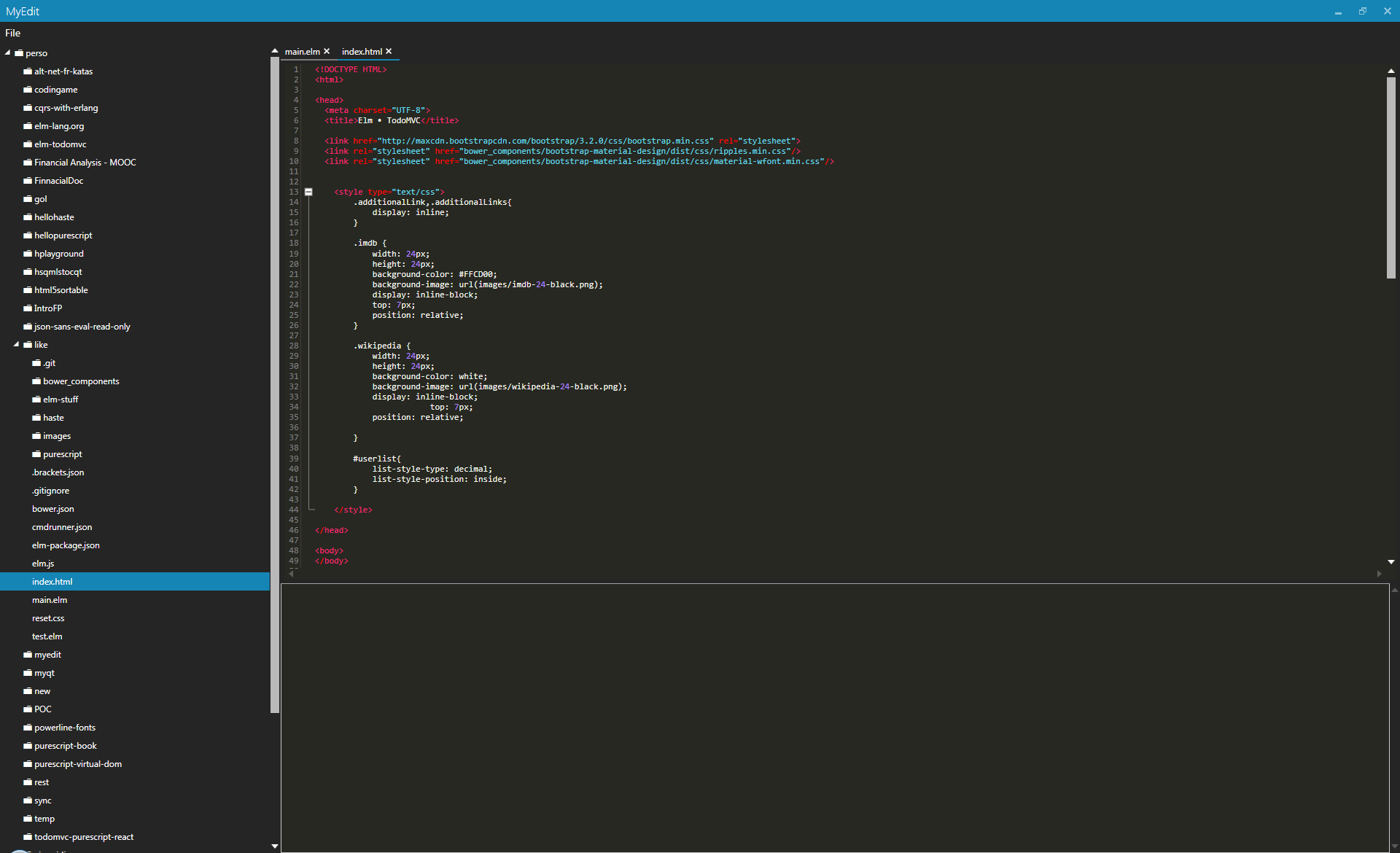
Task: Click the purescript folder icon
Action: click(36, 454)
